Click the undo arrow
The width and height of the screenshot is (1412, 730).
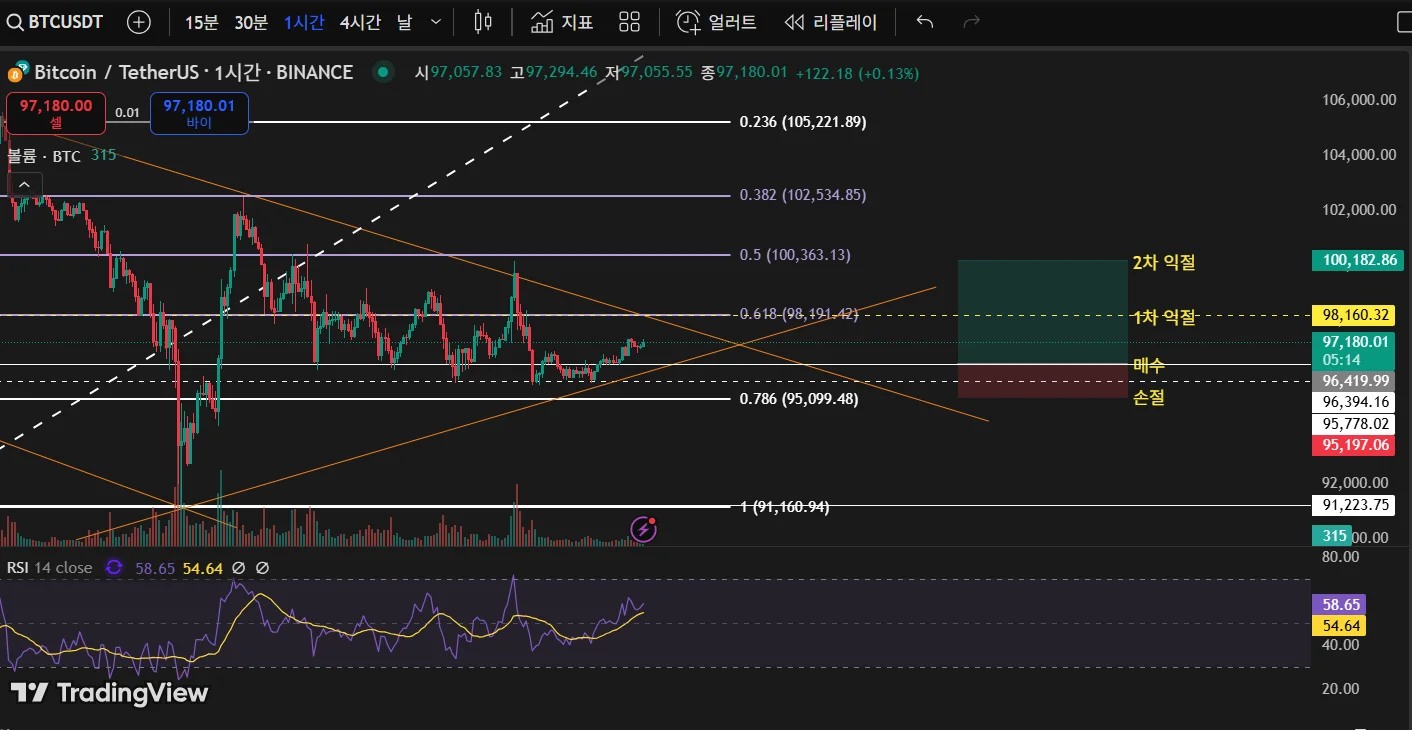(x=925, y=21)
